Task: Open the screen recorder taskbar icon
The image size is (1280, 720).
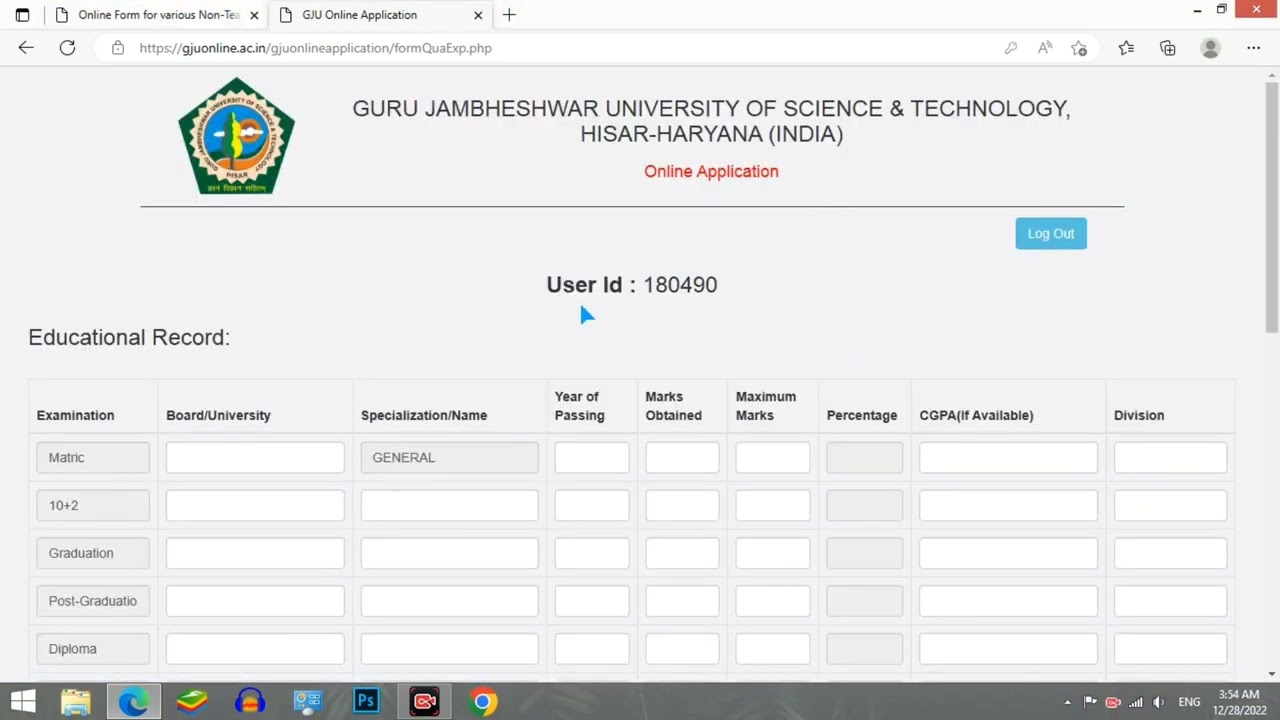Action: [424, 702]
